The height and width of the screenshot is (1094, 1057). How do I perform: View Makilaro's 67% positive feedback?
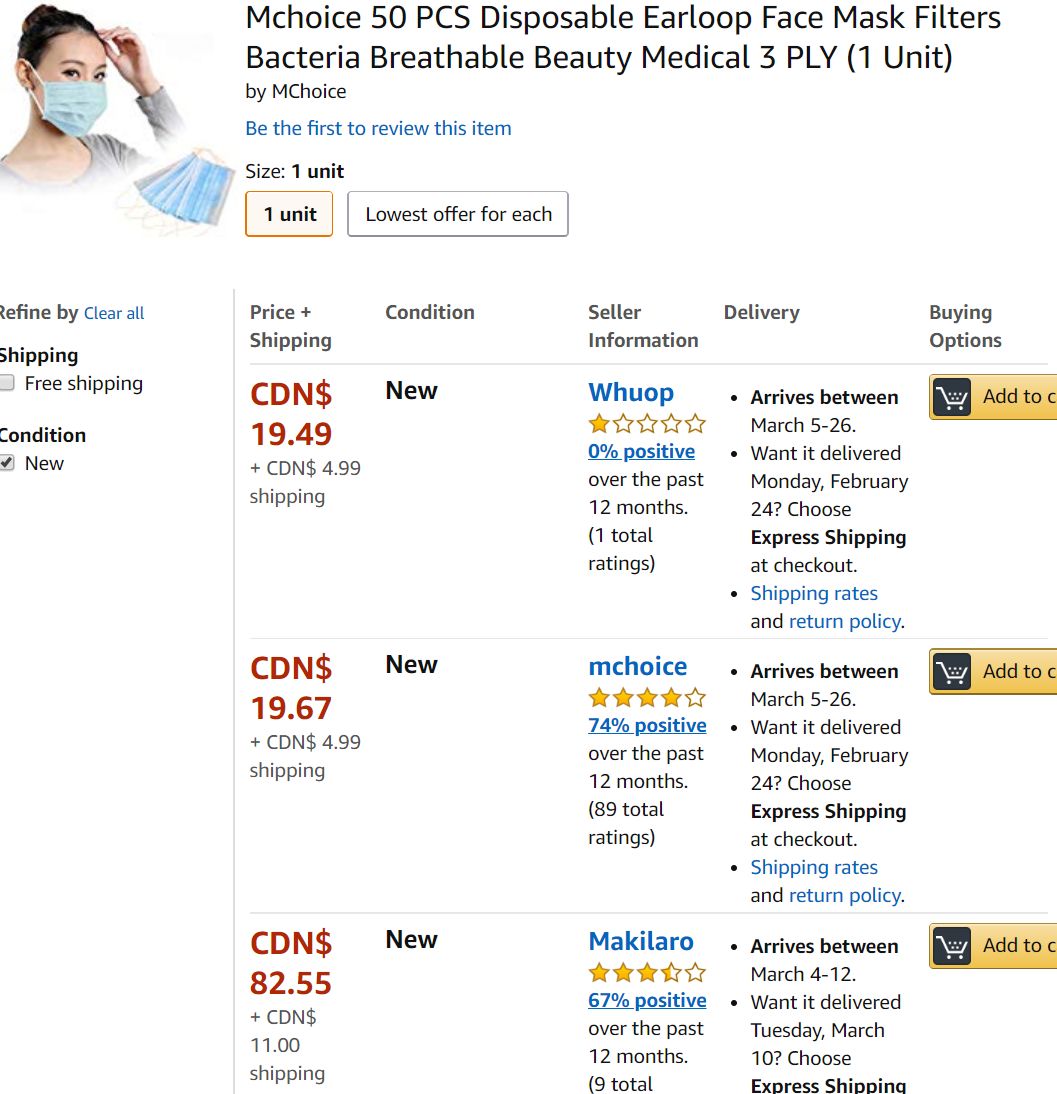(x=647, y=1001)
